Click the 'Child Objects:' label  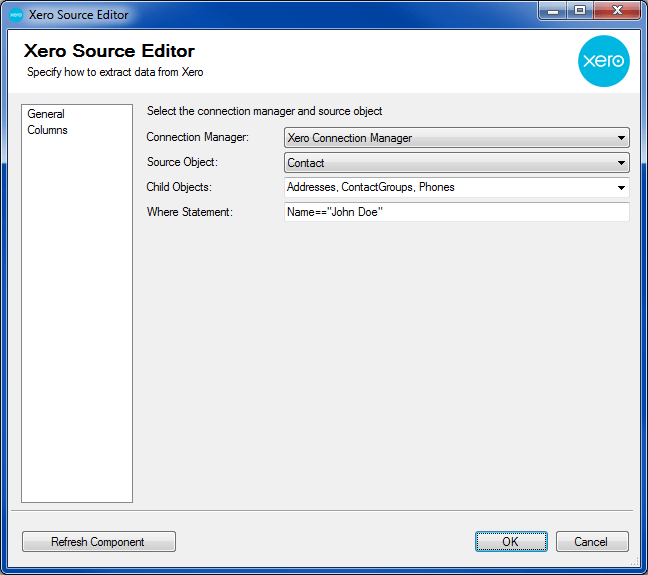point(179,187)
